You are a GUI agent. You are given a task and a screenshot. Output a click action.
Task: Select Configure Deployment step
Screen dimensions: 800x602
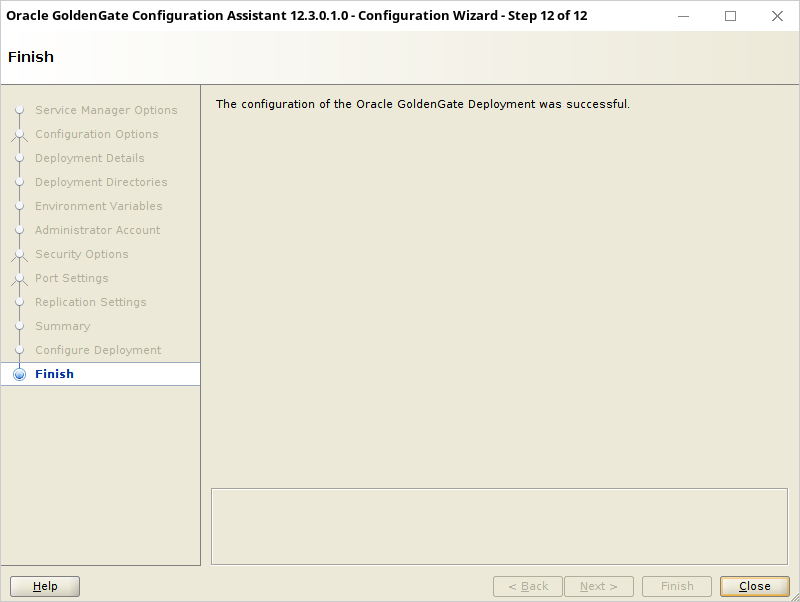click(x=98, y=350)
